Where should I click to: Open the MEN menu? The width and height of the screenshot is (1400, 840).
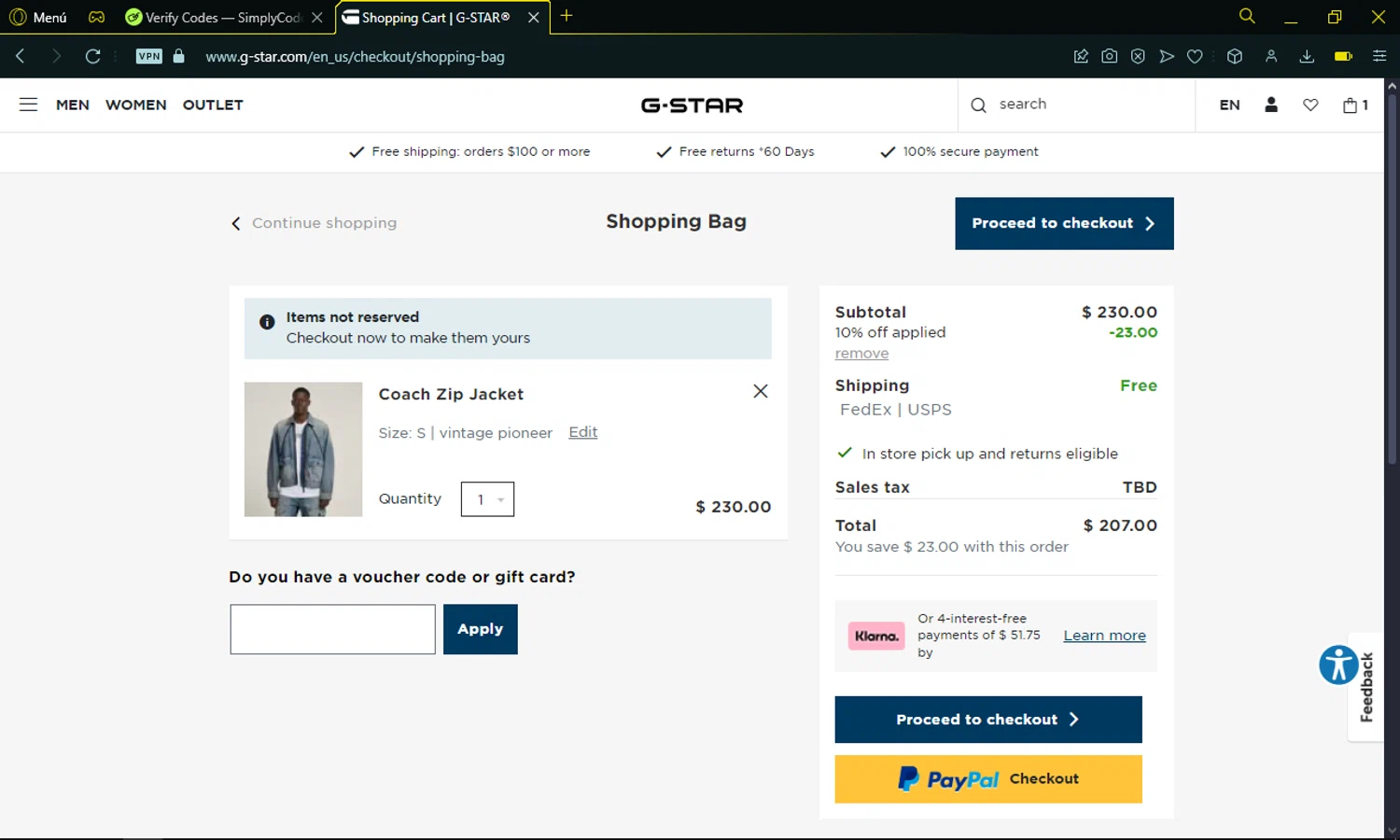[x=73, y=105]
